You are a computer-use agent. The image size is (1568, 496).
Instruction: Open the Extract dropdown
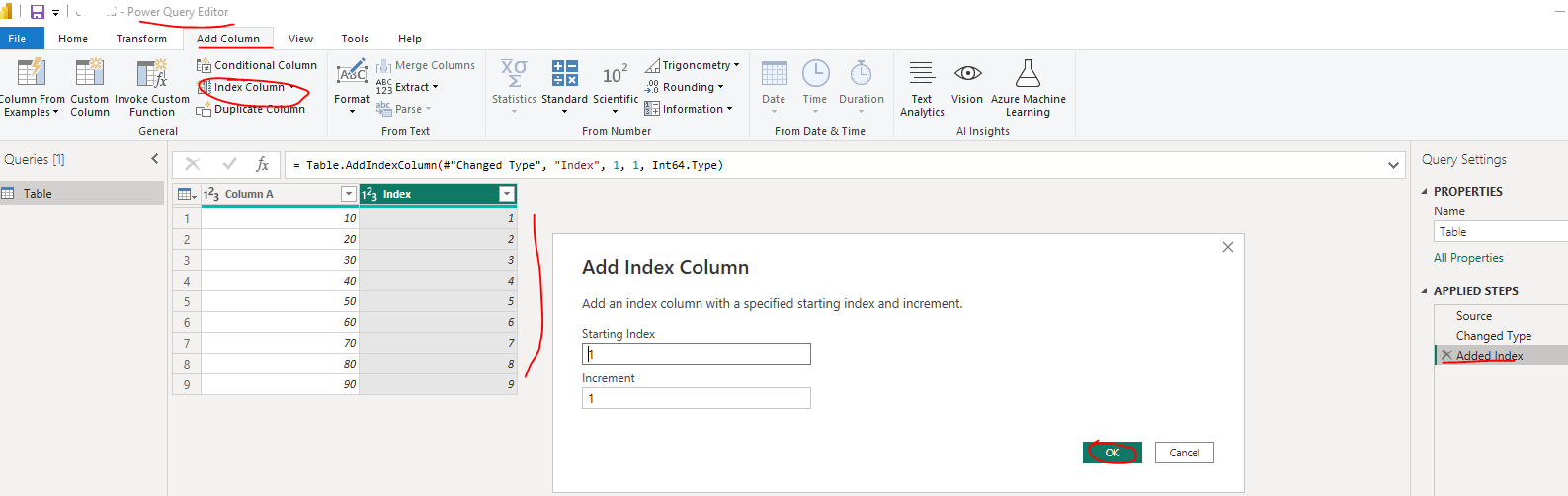click(407, 87)
